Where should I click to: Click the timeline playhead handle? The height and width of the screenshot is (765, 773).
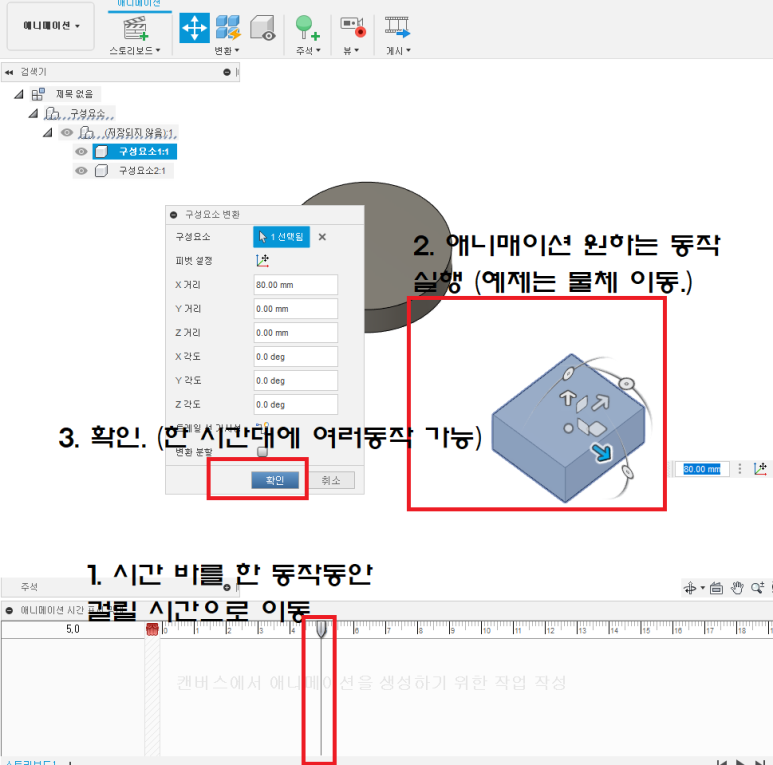tap(321, 629)
